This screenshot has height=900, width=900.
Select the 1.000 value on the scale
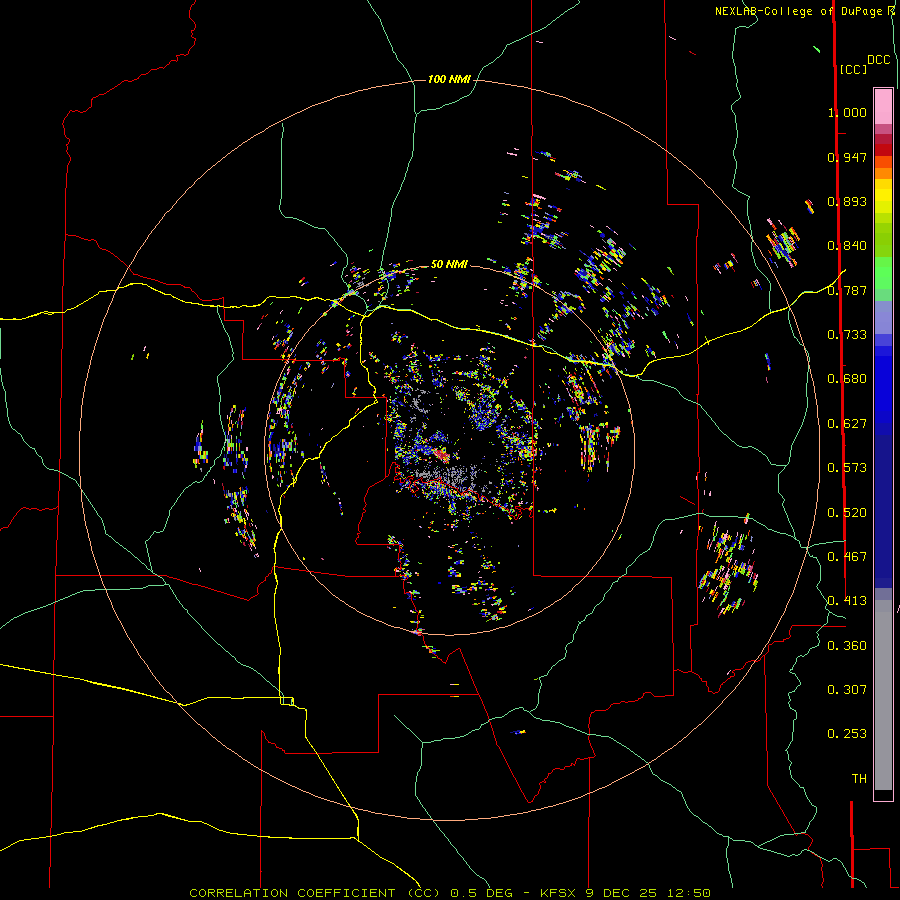click(x=847, y=112)
